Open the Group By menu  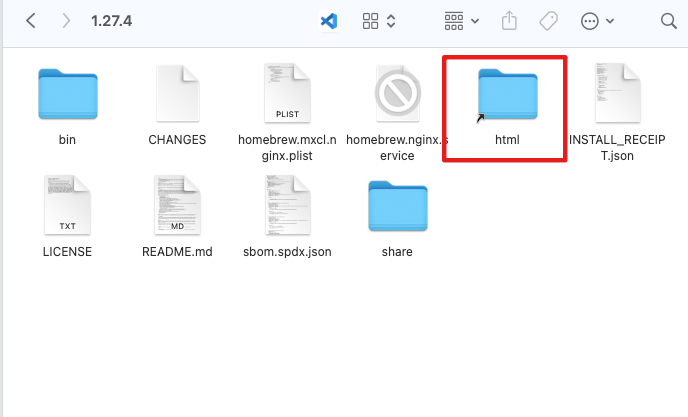click(x=461, y=21)
